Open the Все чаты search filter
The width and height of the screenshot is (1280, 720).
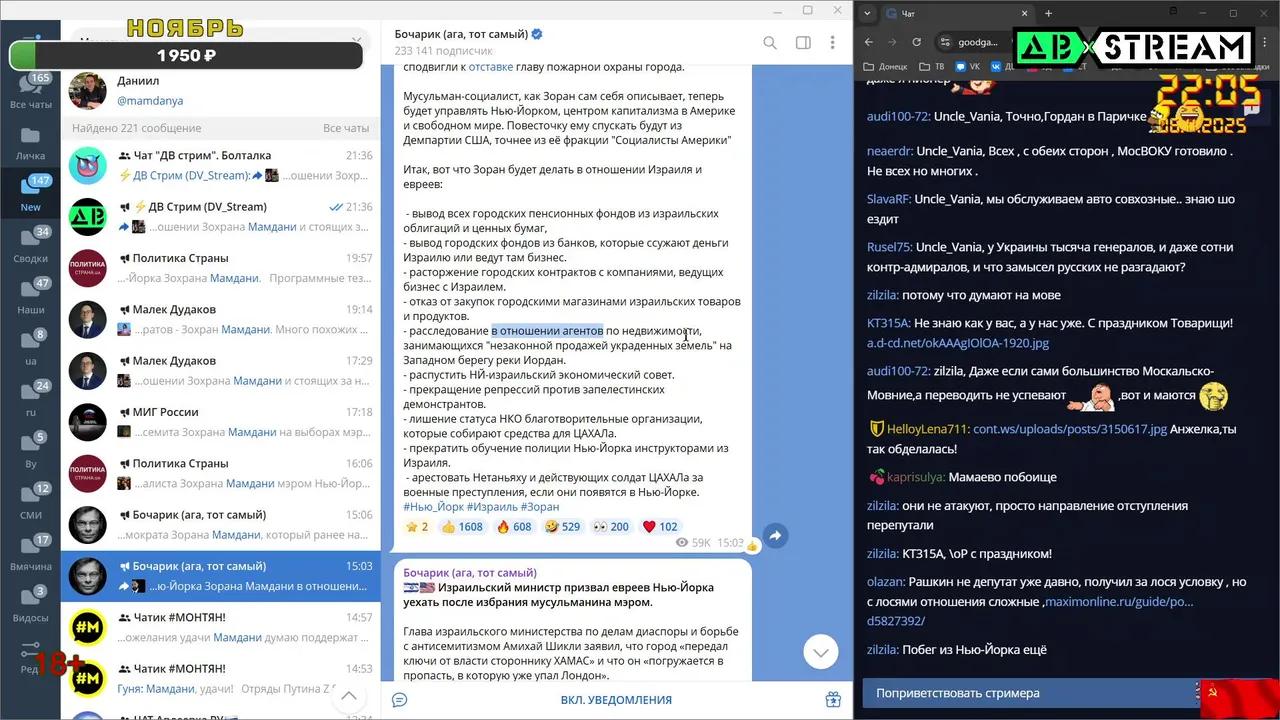[346, 129]
